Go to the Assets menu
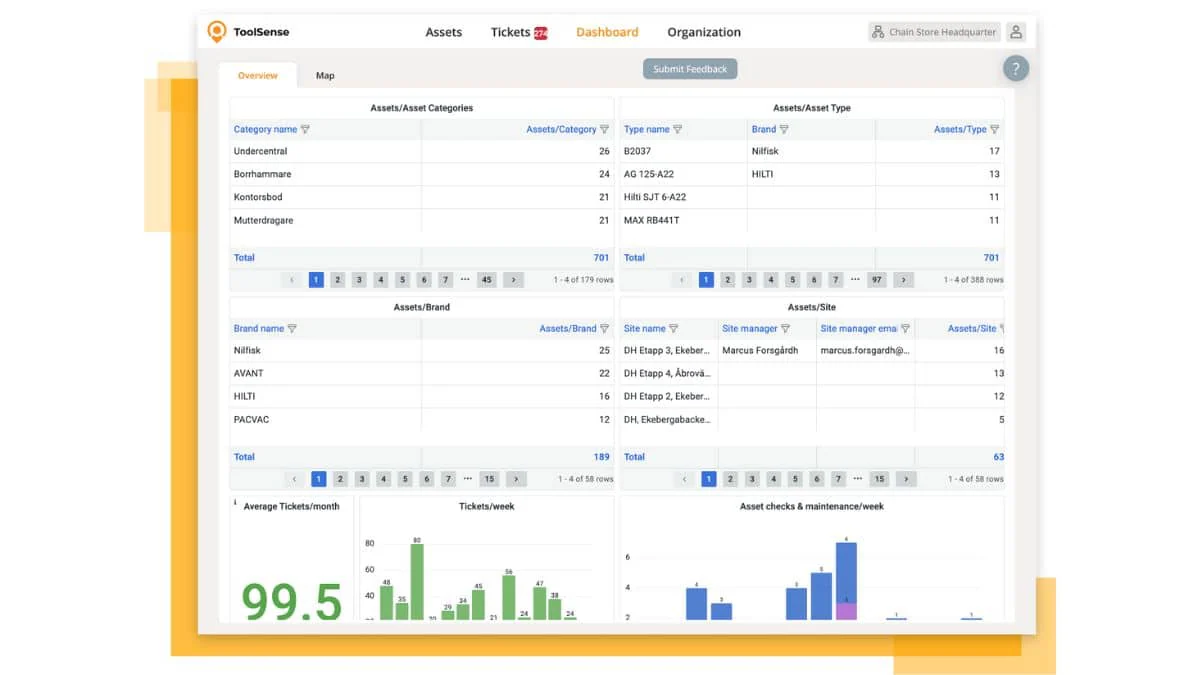 click(x=443, y=32)
